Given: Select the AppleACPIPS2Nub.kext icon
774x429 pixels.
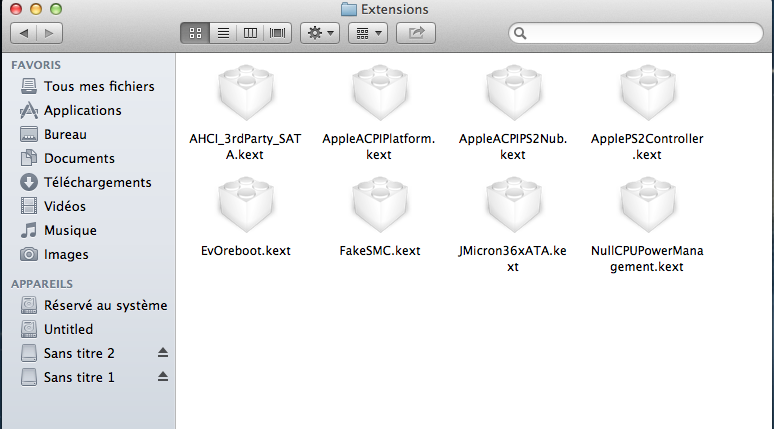Looking at the screenshot, I should click(x=514, y=92).
